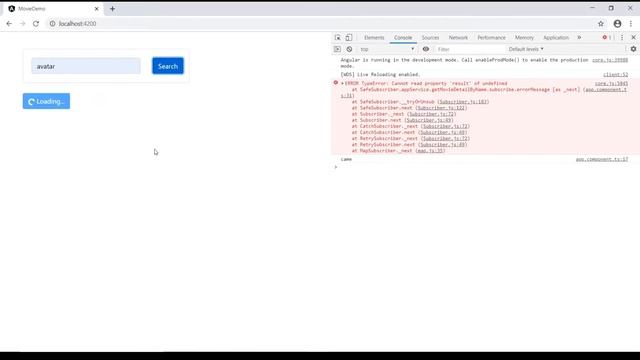
Task: Open link in Subscriber.next stack line
Action: [x=429, y=120]
